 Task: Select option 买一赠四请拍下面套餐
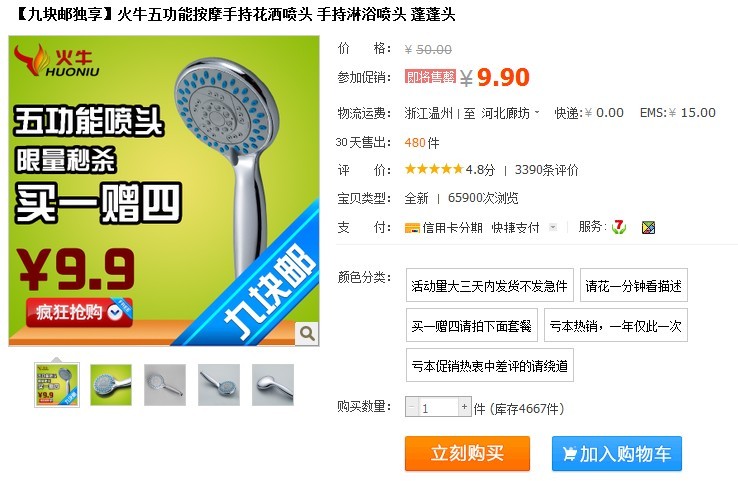[x=472, y=325]
